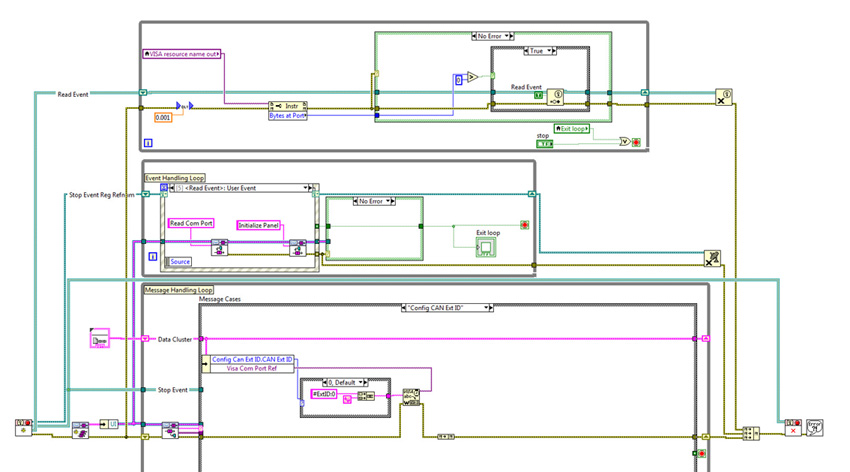
Task: Select the VISA Write node
Action: pos(410,397)
